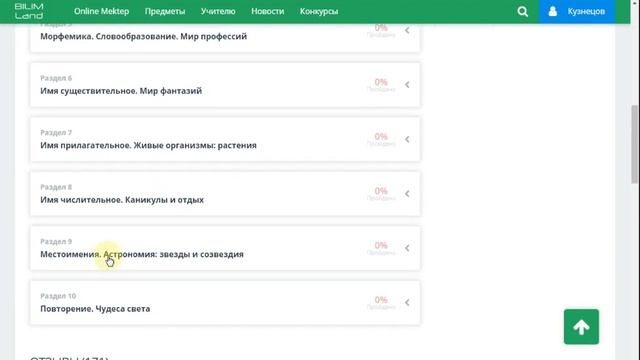Click the 0% progress of Раздел 9

(x=381, y=245)
